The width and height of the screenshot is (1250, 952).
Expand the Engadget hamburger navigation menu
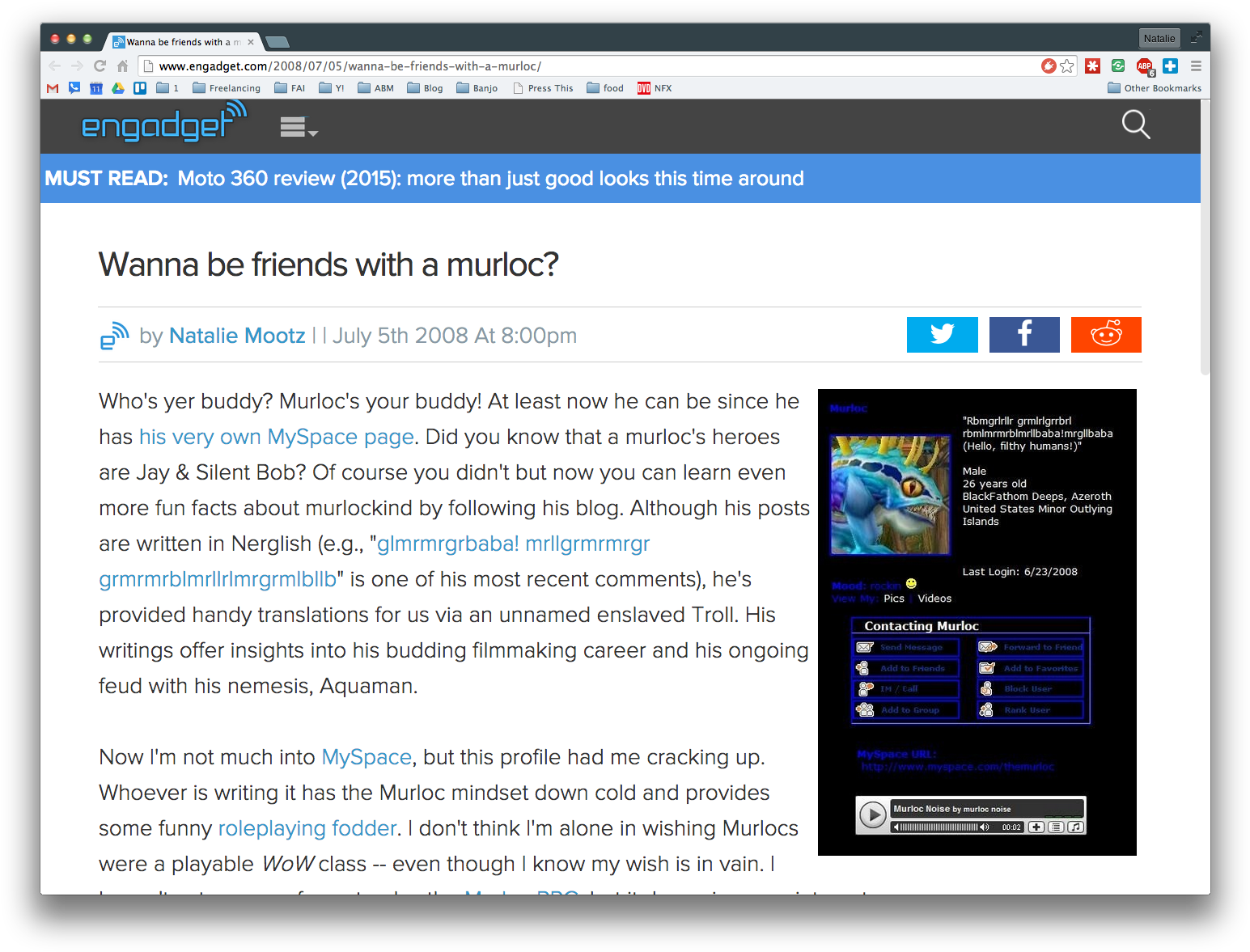pos(298,127)
